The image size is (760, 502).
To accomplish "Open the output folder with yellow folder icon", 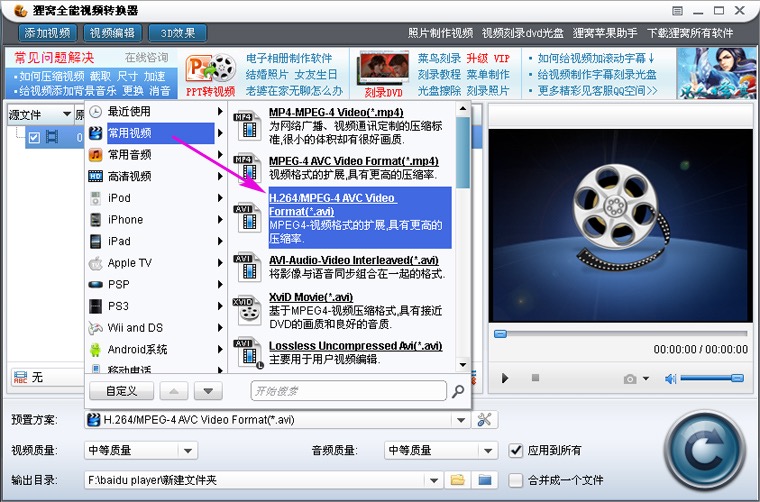I will click(457, 480).
